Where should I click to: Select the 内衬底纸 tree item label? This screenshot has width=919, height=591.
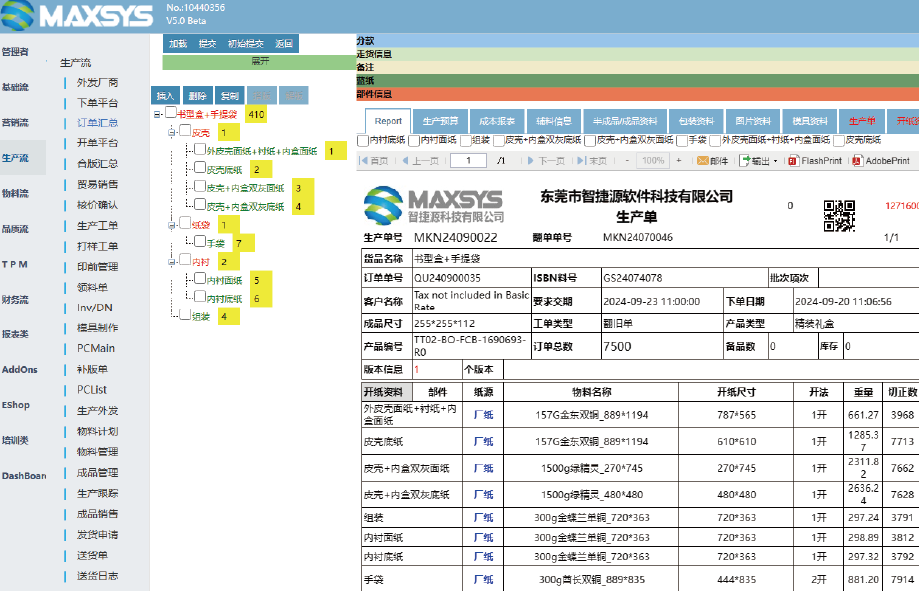(224, 298)
